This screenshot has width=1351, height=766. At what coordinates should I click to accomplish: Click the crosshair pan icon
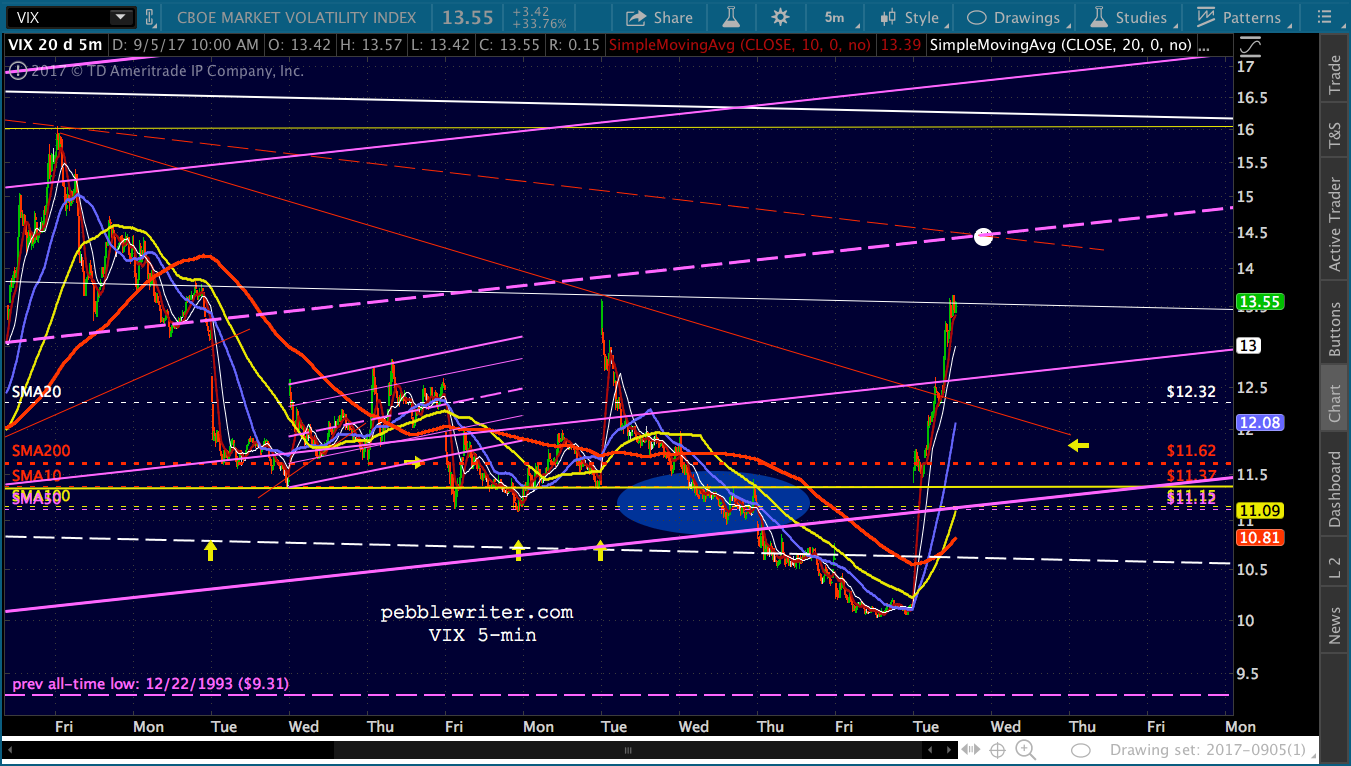click(998, 750)
